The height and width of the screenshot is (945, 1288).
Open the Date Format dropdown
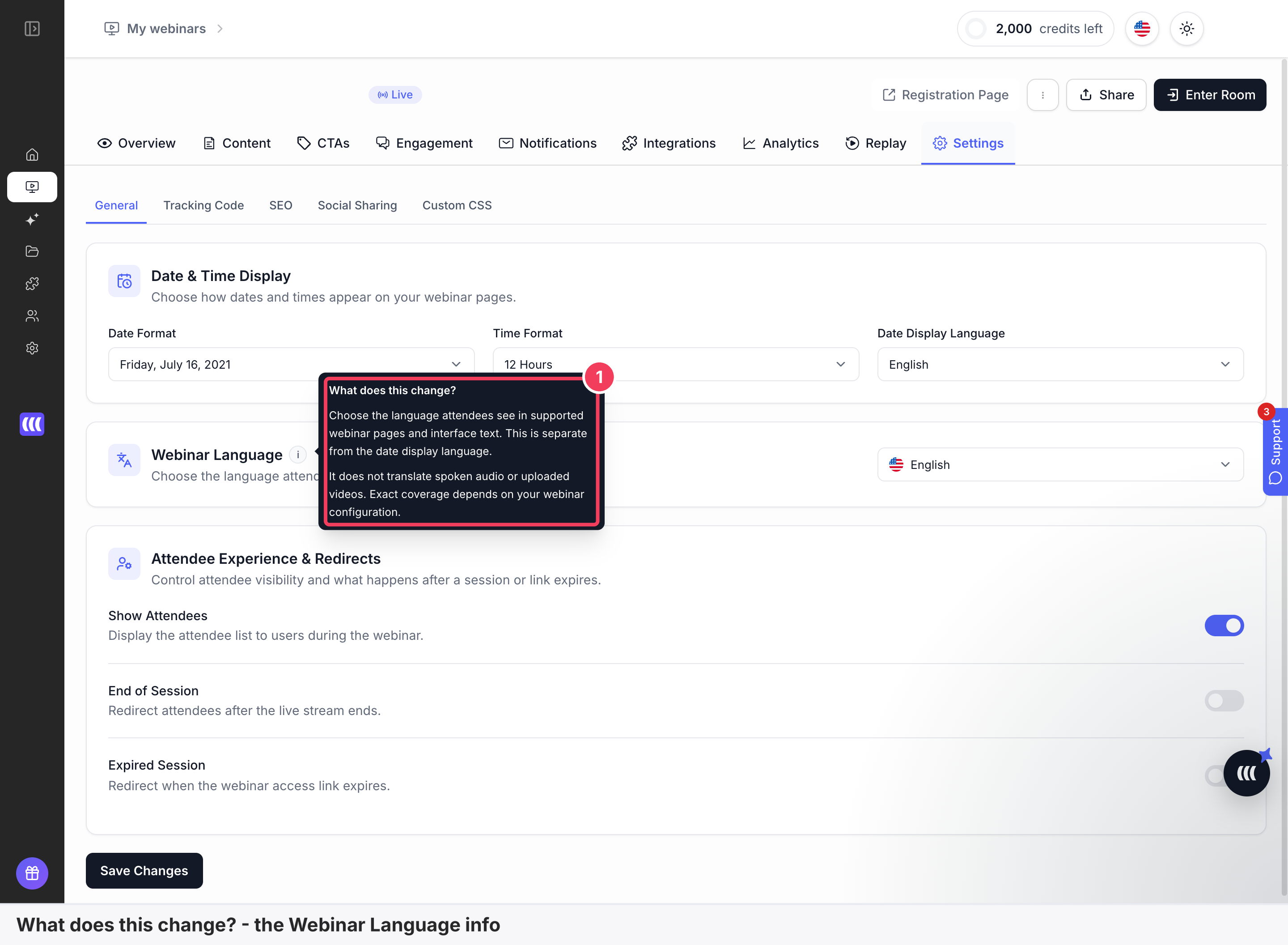coord(291,364)
